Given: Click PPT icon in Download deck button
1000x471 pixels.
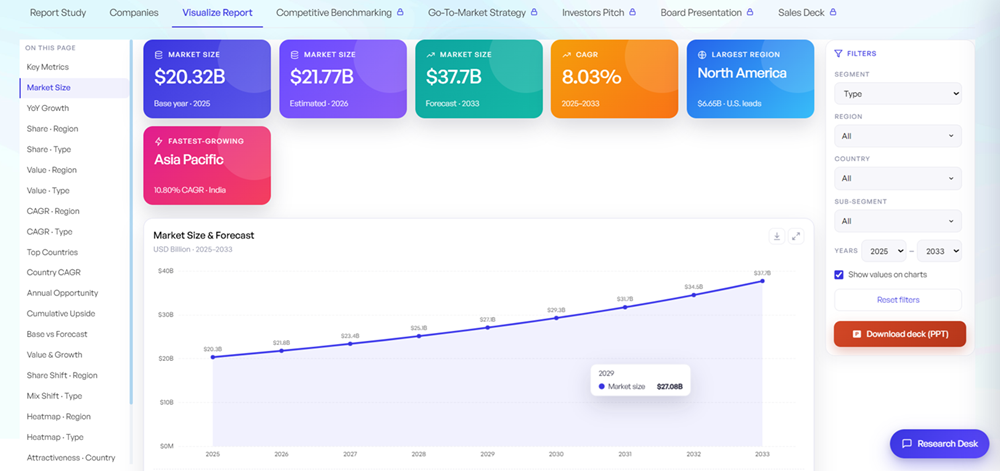Looking at the screenshot, I should click(857, 334).
